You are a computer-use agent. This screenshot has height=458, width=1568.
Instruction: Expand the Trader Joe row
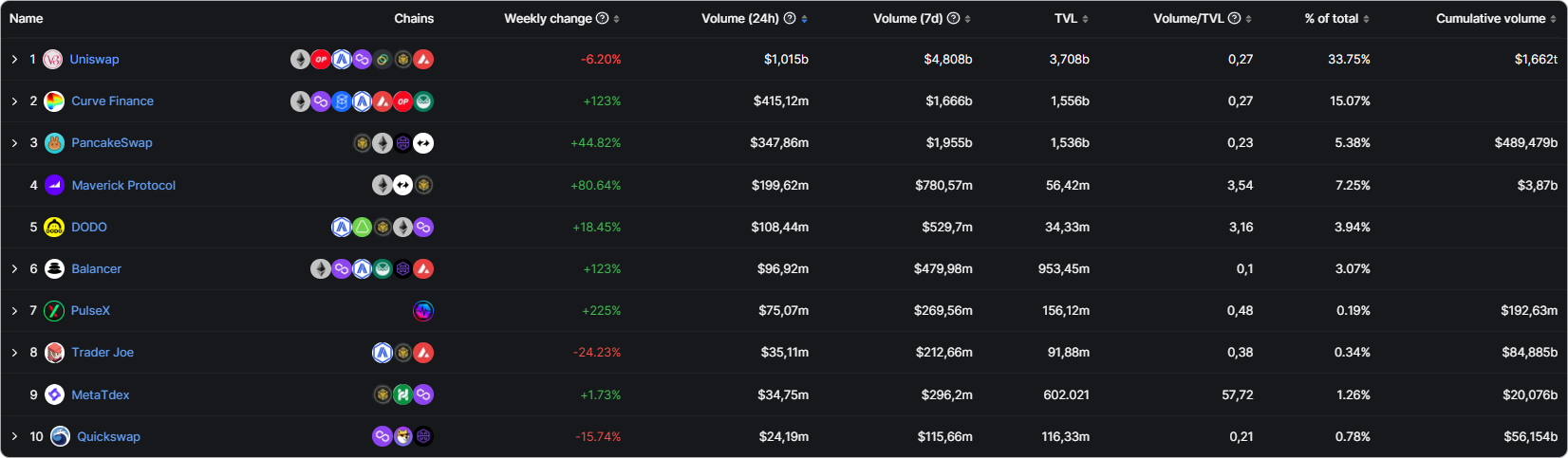[15, 353]
